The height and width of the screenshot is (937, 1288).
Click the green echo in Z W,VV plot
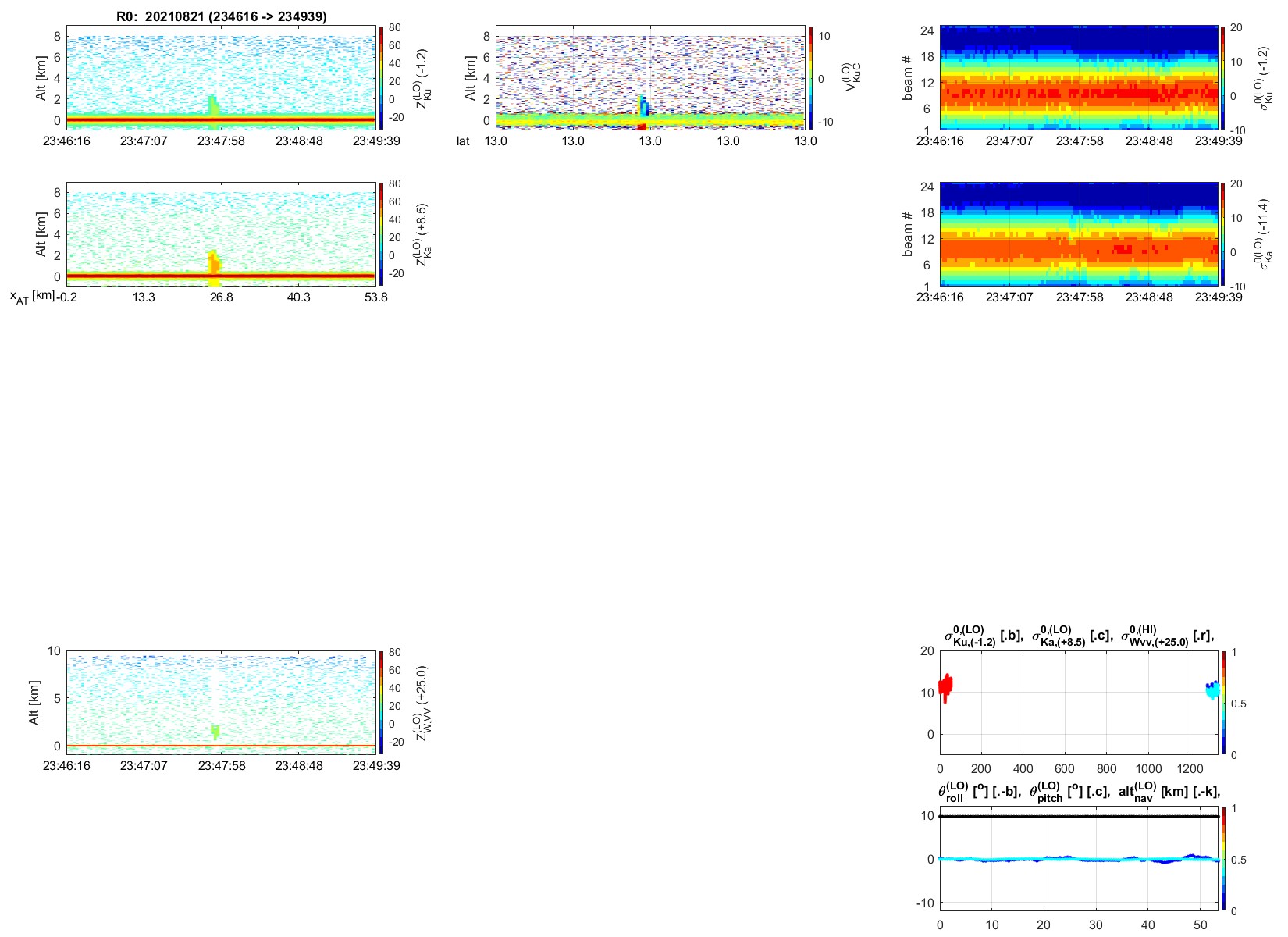215,731
